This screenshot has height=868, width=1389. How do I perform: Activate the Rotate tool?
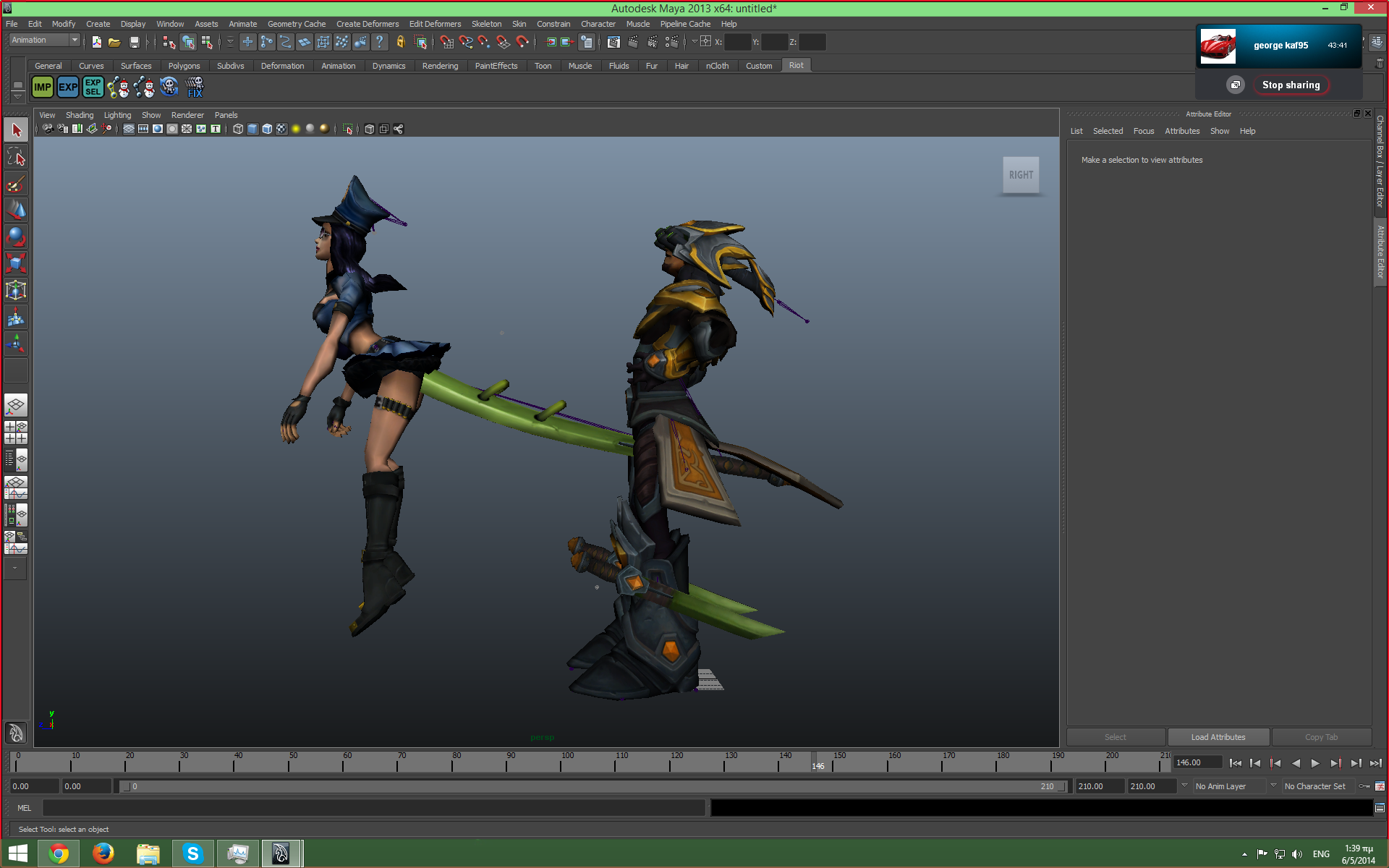coord(16,237)
